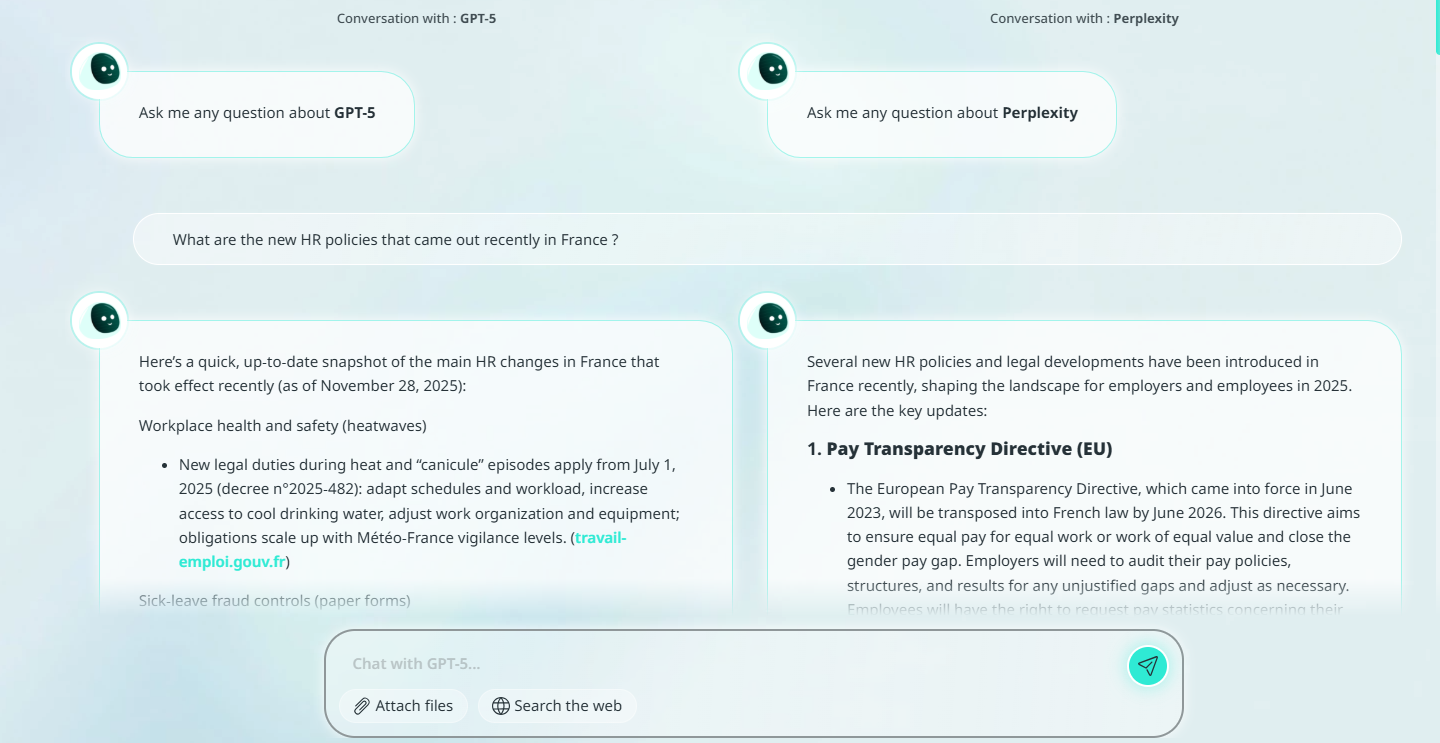This screenshot has width=1440, height=743.
Task: Click the user question about HR policies
Action: (x=395, y=240)
